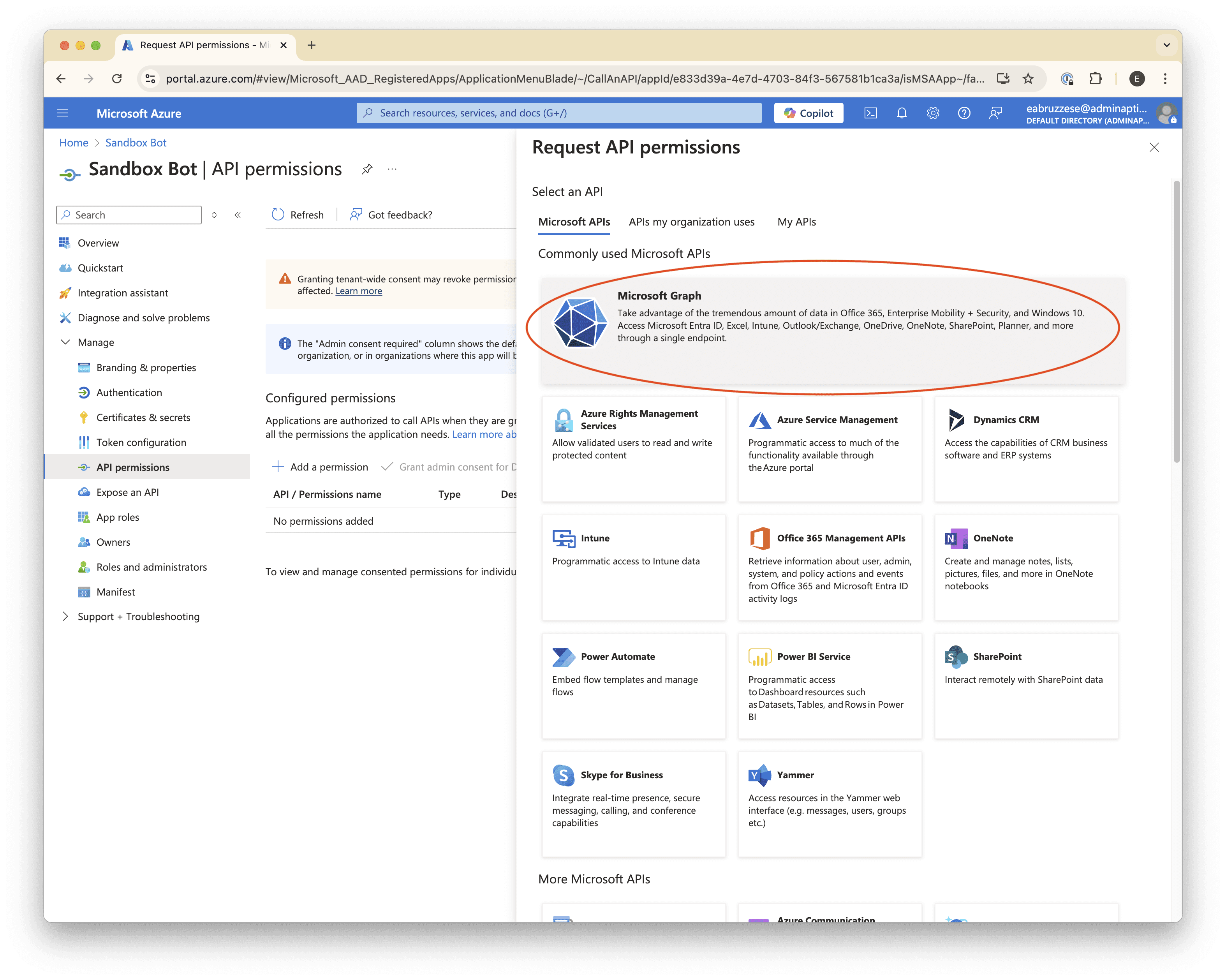Select the Microsoft Graph logo icon
The width and height of the screenshot is (1226, 980).
[580, 323]
